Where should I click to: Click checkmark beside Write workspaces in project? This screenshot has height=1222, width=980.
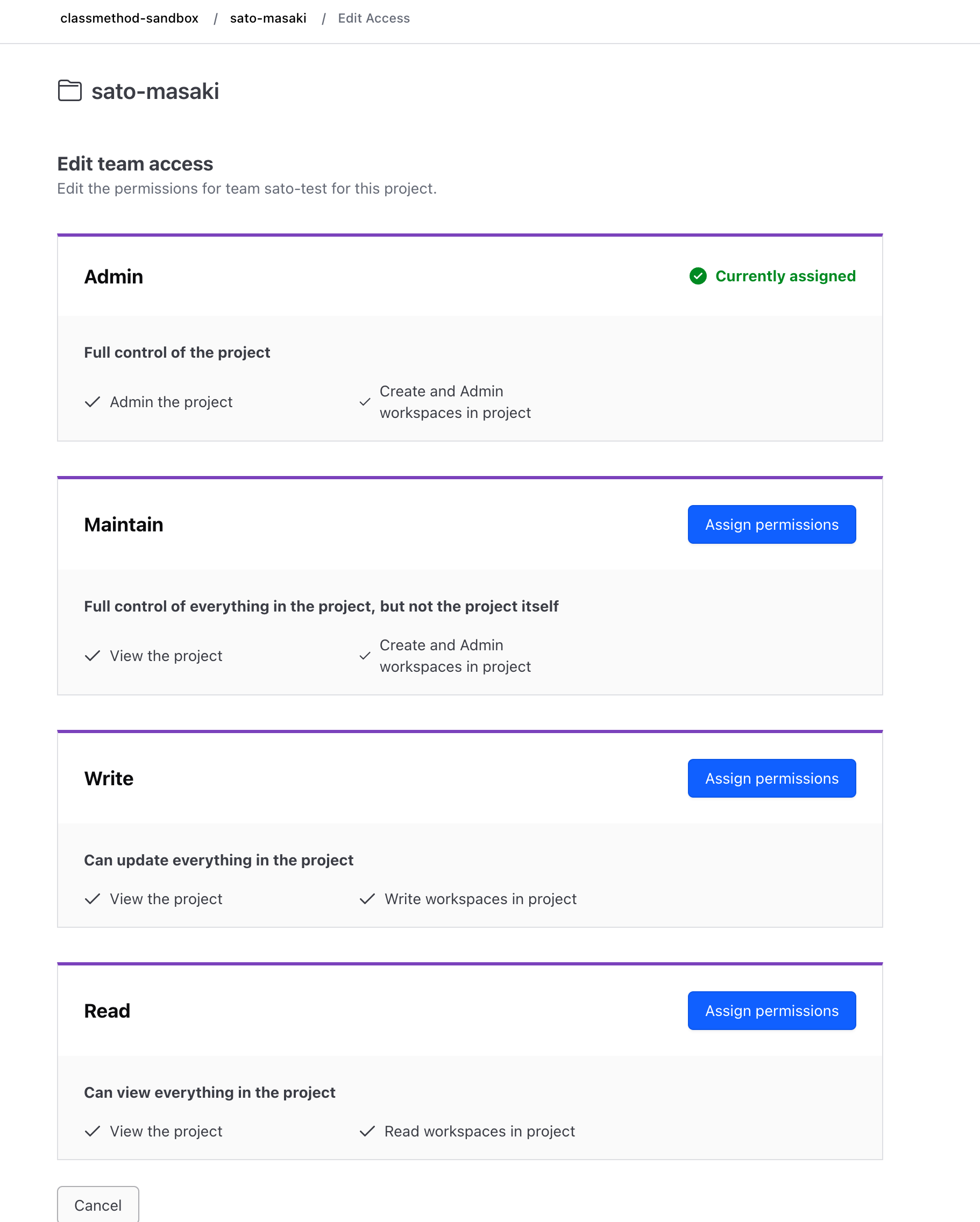click(x=367, y=899)
